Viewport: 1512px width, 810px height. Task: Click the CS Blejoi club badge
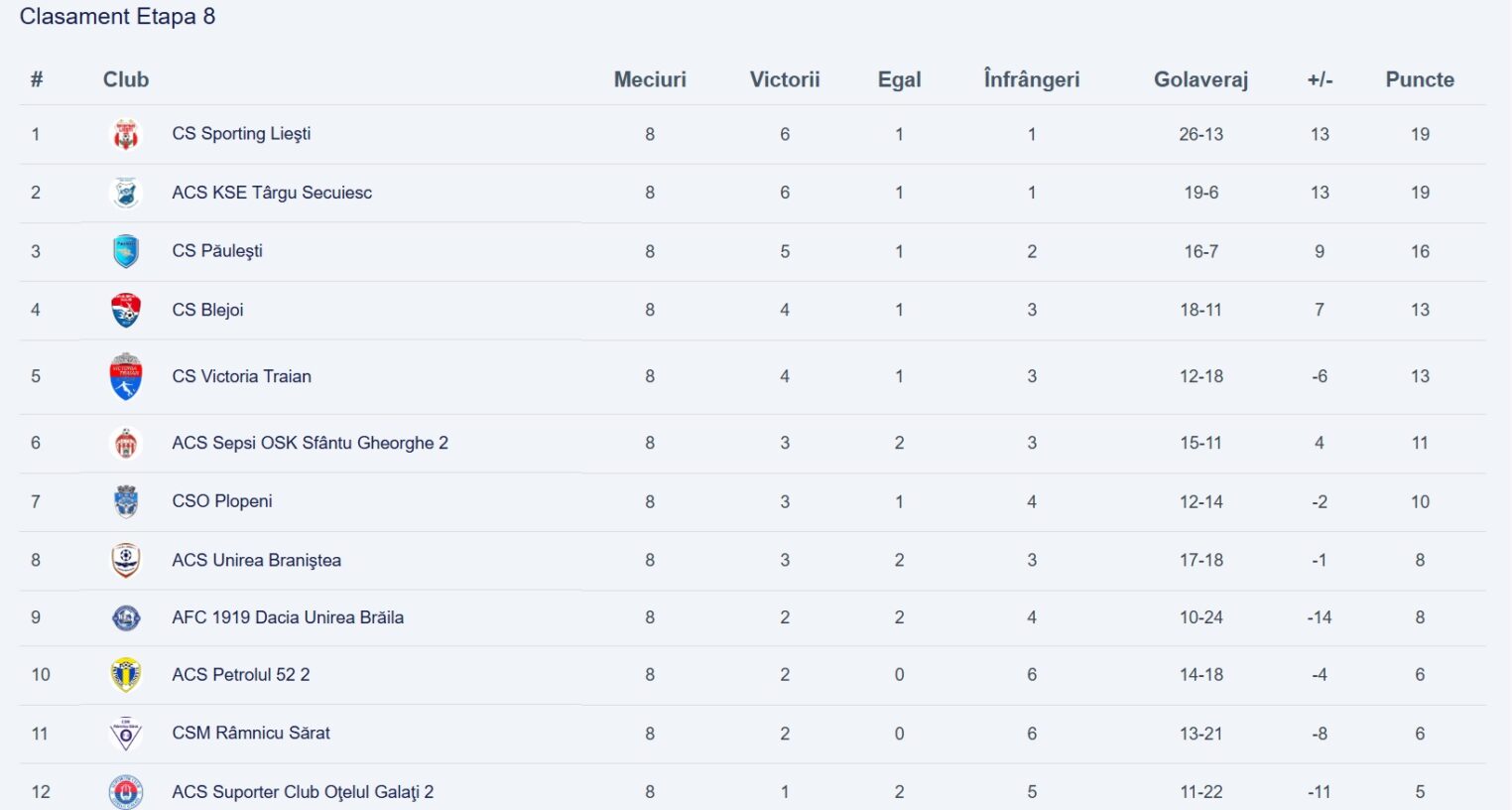click(126, 310)
